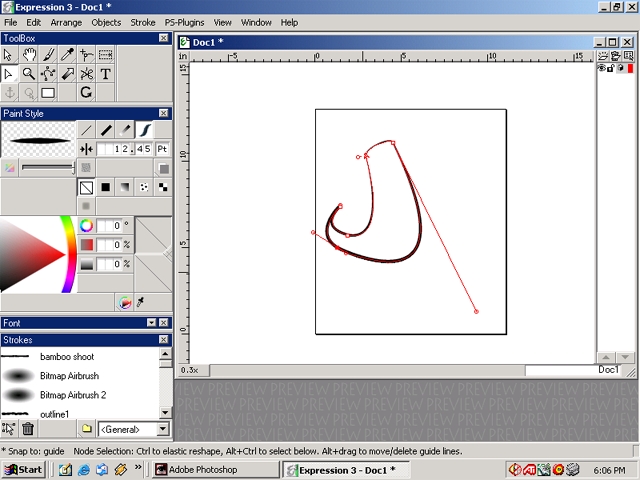The width and height of the screenshot is (640, 480).
Task: Select the bamboo shoot stroke
Action: pyautogui.click(x=79, y=356)
